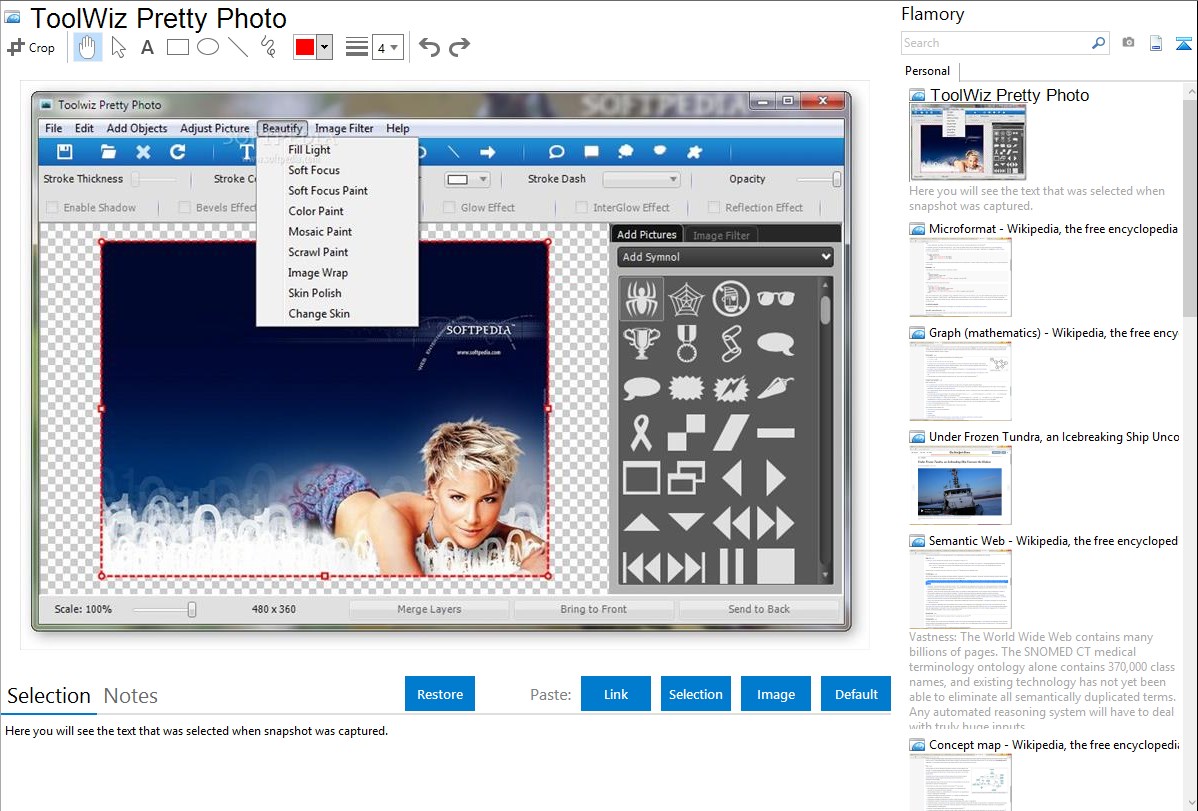This screenshot has width=1198, height=811.
Task: Add the awareness ribbon symbol
Action: [x=642, y=432]
